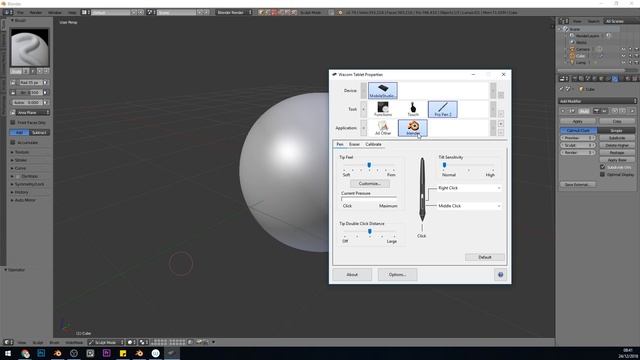Viewport: 640px width, 360px height.
Task: Click the brush Radius field
Action: (x=29, y=82)
